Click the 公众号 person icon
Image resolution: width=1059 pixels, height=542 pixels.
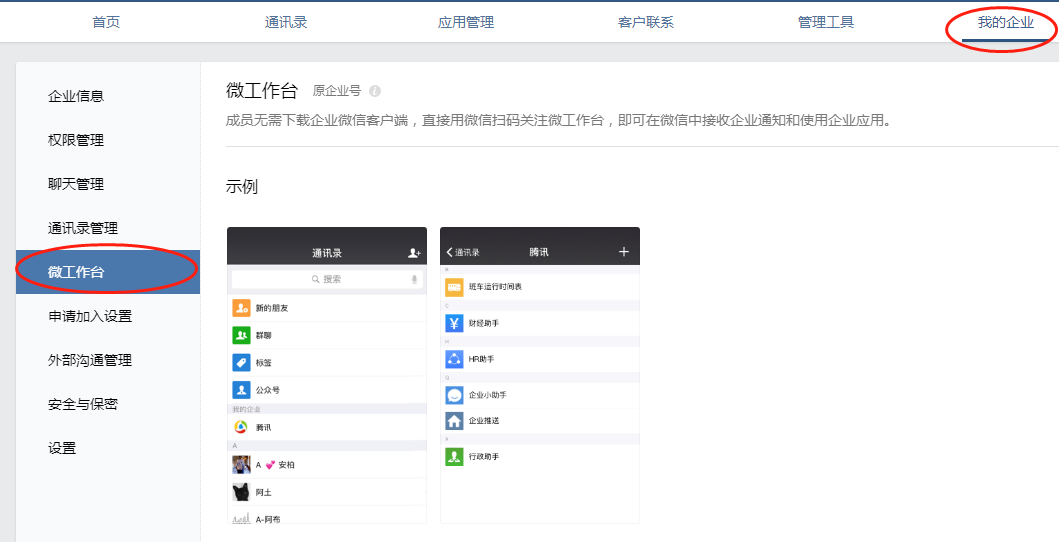coord(241,389)
